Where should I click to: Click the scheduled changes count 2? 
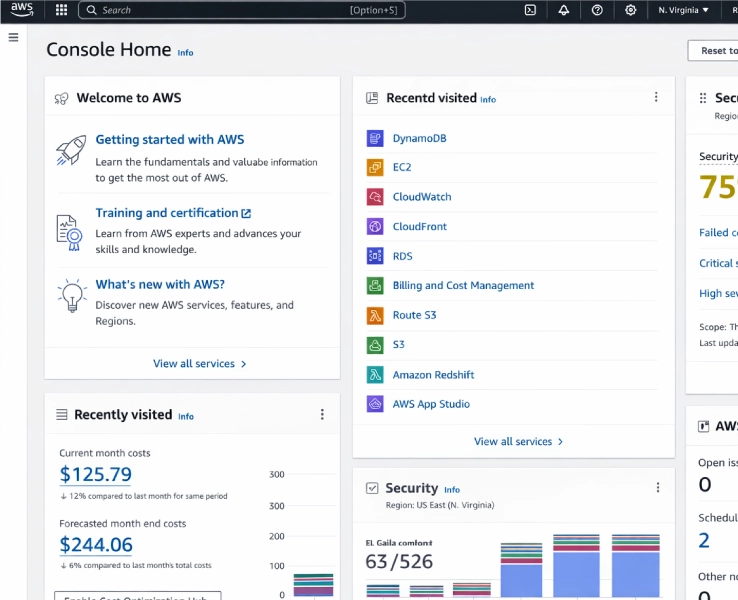[704, 540]
